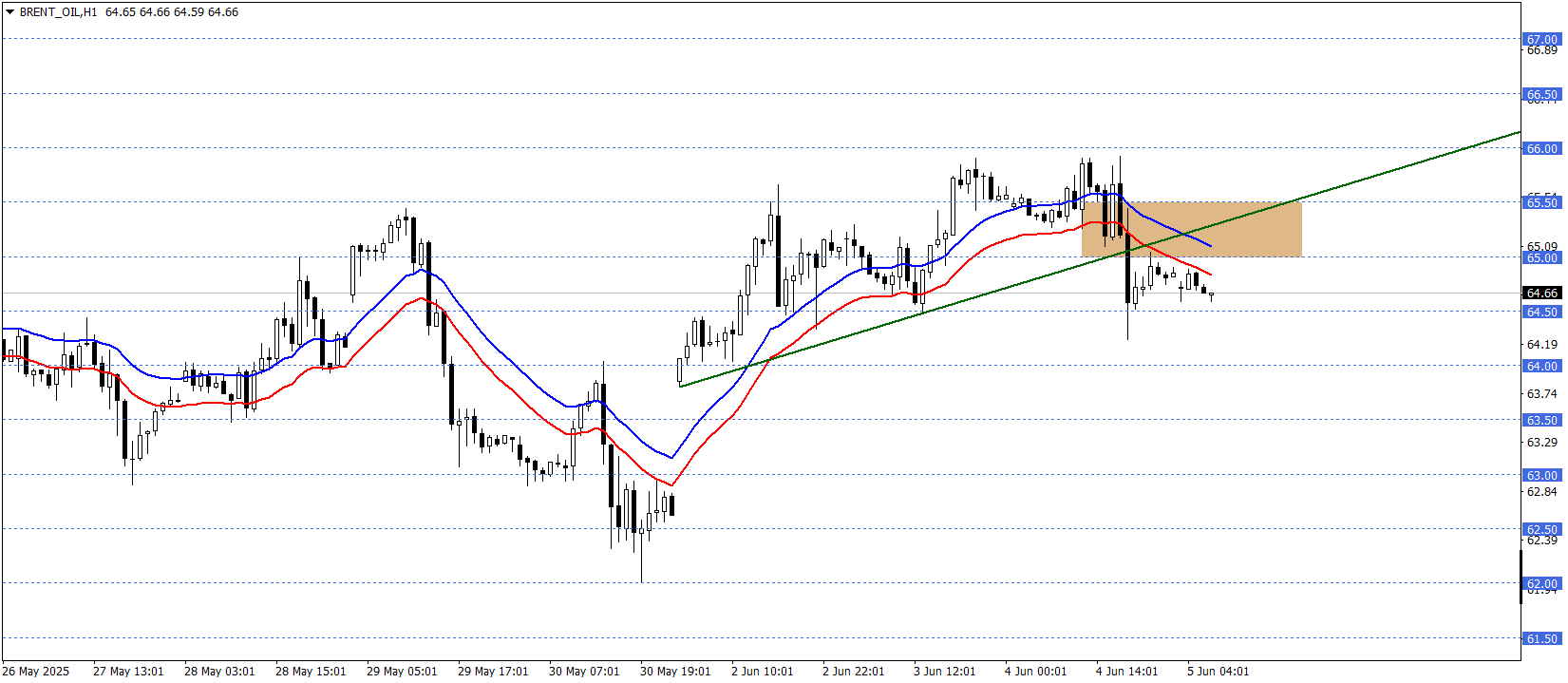This screenshot has width=1568, height=683.
Task: Click the 63.00 price level label
Action: 1542,475
